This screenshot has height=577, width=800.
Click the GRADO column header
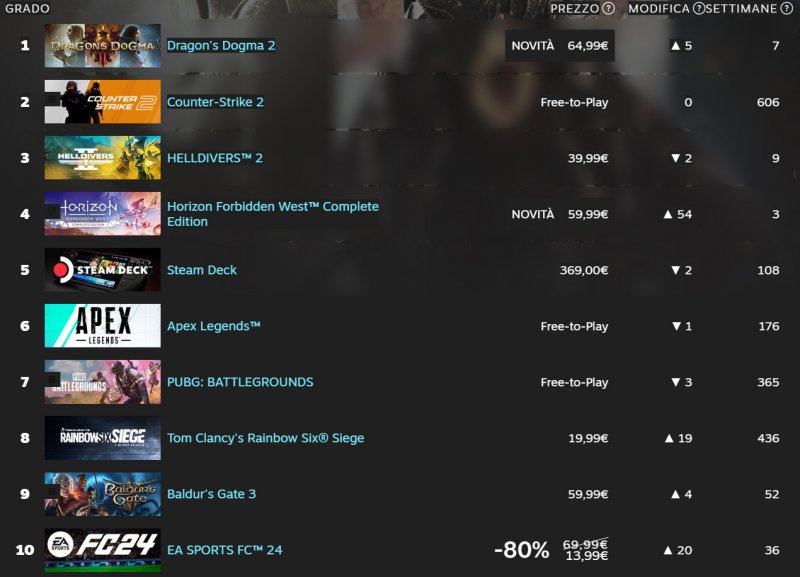27,9
